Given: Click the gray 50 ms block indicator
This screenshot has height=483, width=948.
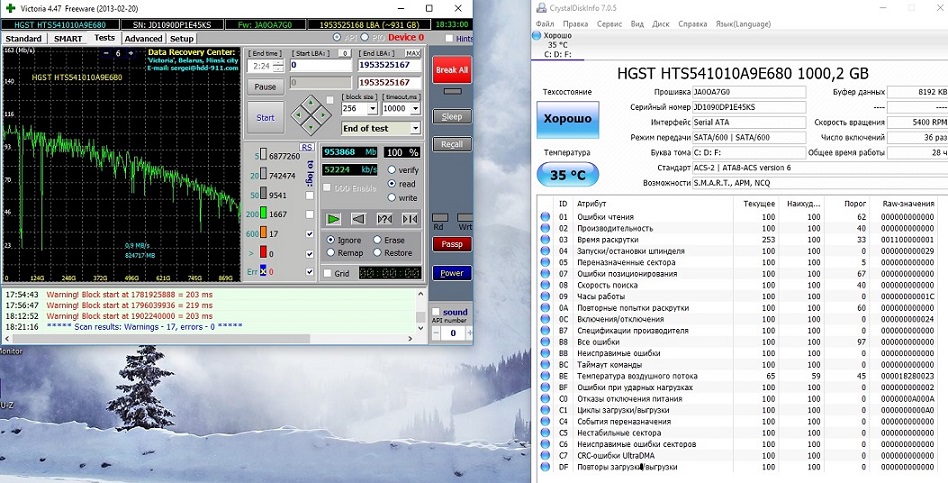Looking at the screenshot, I should [264, 195].
